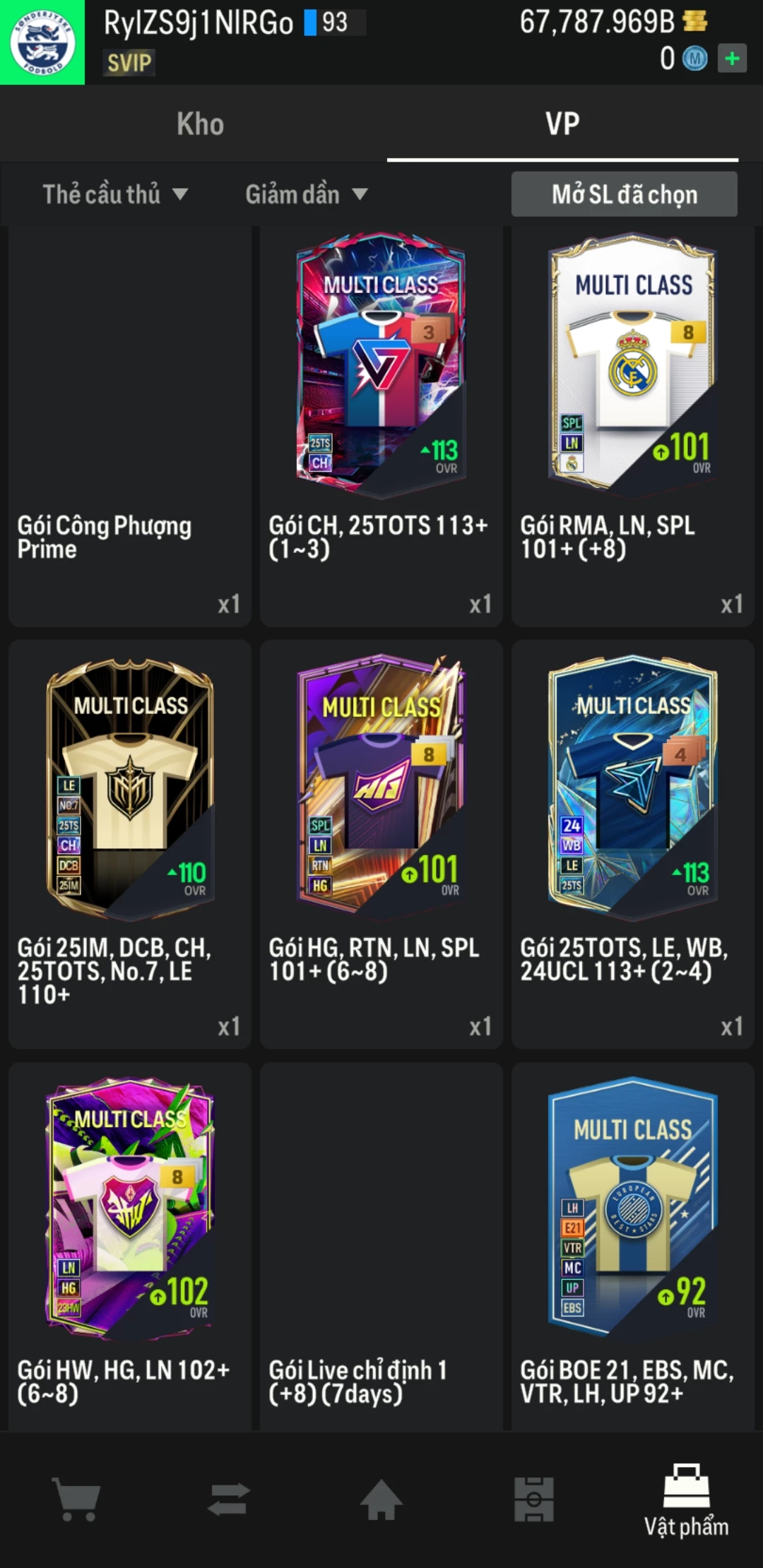Expand the Giảm dần sort dropdown
This screenshot has height=1568, width=763.
pos(307,194)
